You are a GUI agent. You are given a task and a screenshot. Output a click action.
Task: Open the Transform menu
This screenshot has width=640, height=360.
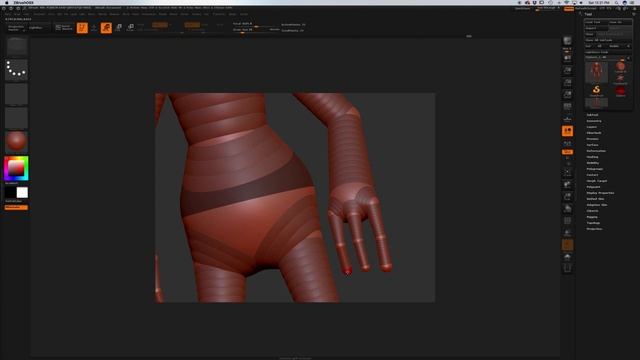[219, 14]
